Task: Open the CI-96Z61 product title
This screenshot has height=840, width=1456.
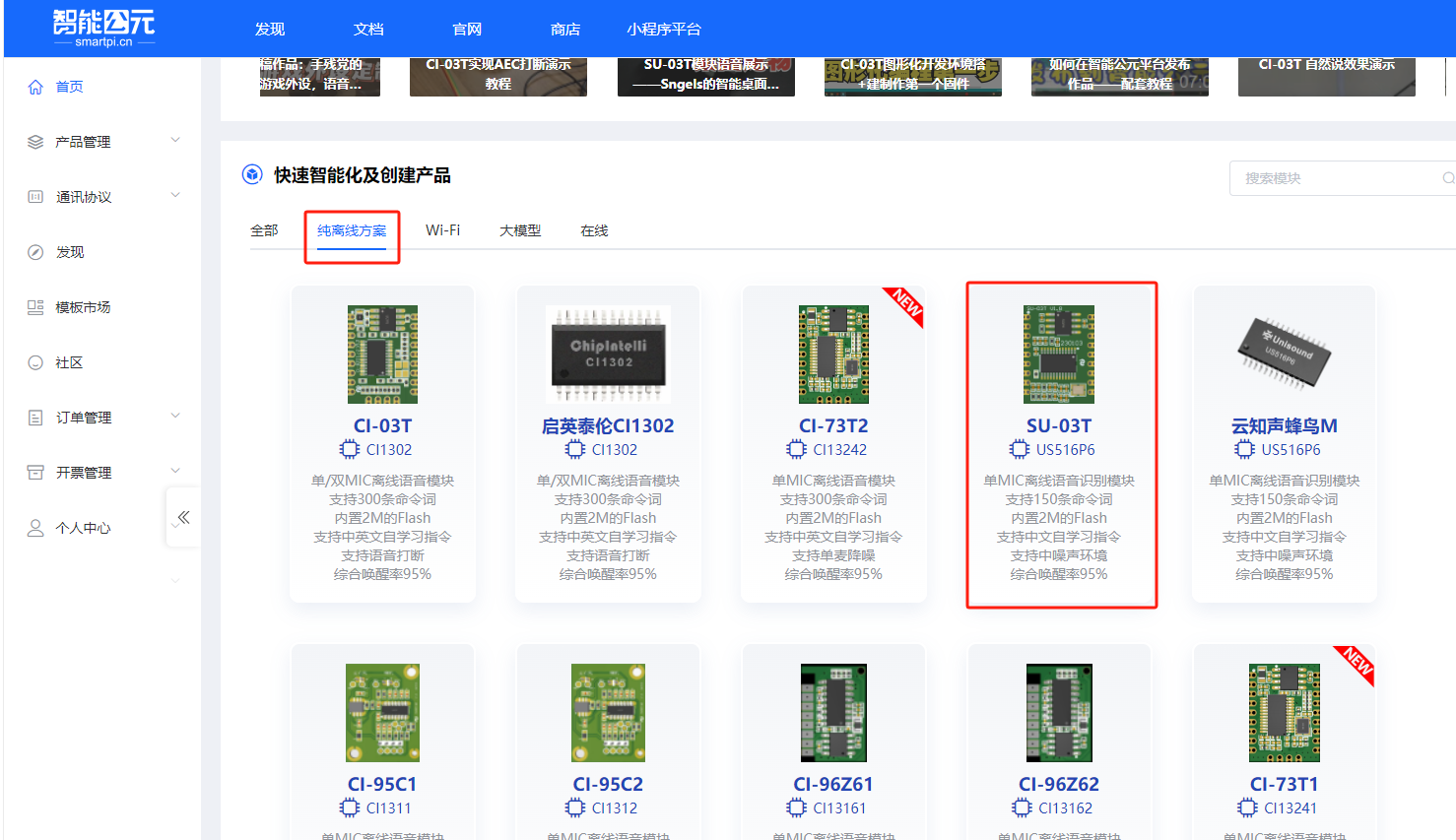Action: (x=833, y=784)
